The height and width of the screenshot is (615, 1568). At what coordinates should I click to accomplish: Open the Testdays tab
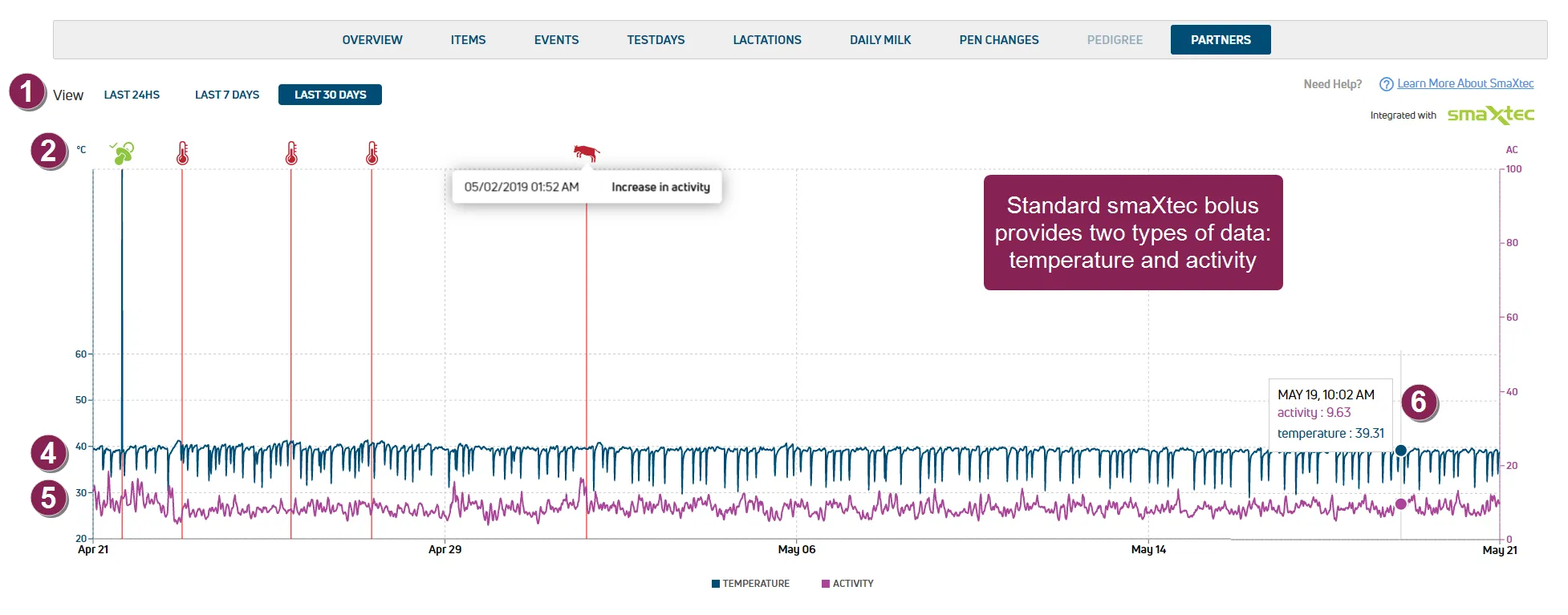coord(656,40)
